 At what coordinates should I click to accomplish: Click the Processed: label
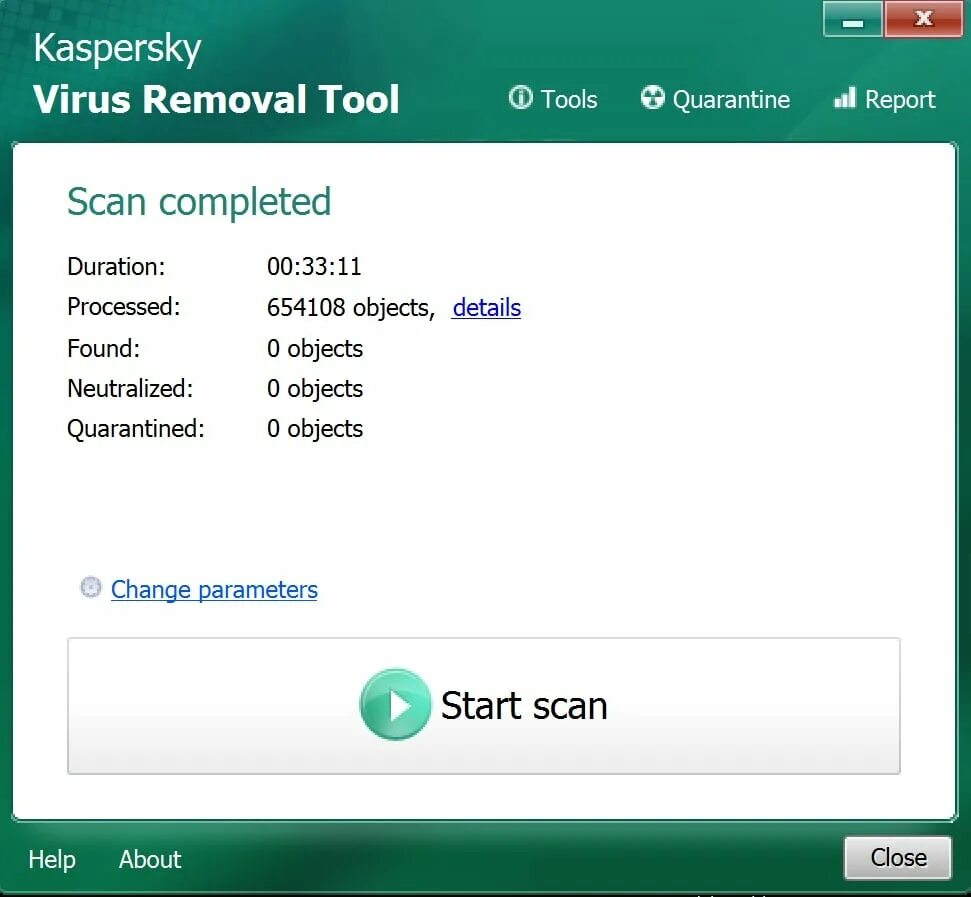coord(123,307)
